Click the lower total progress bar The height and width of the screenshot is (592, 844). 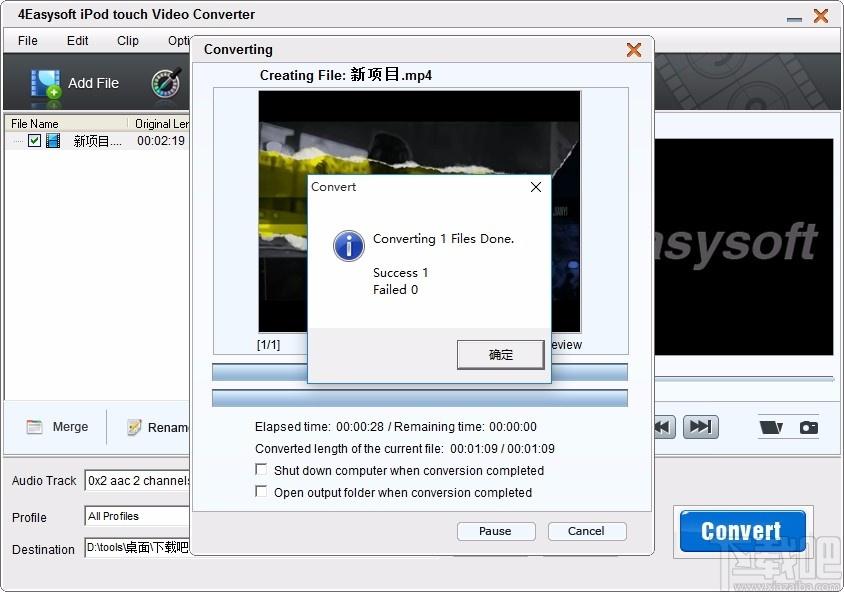pyautogui.click(x=420, y=398)
